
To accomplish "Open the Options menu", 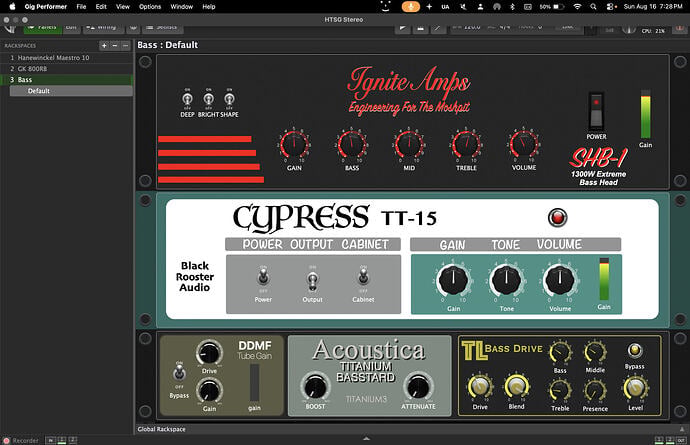I will click(150, 7).
